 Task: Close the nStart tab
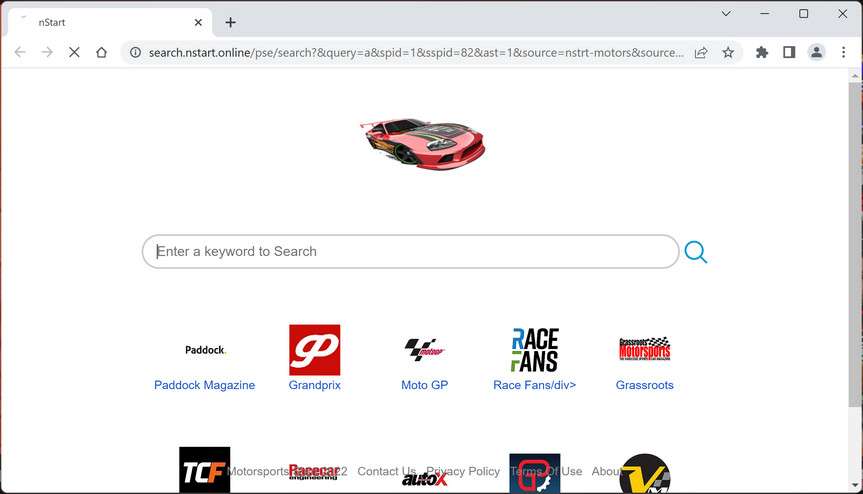pyautogui.click(x=198, y=23)
